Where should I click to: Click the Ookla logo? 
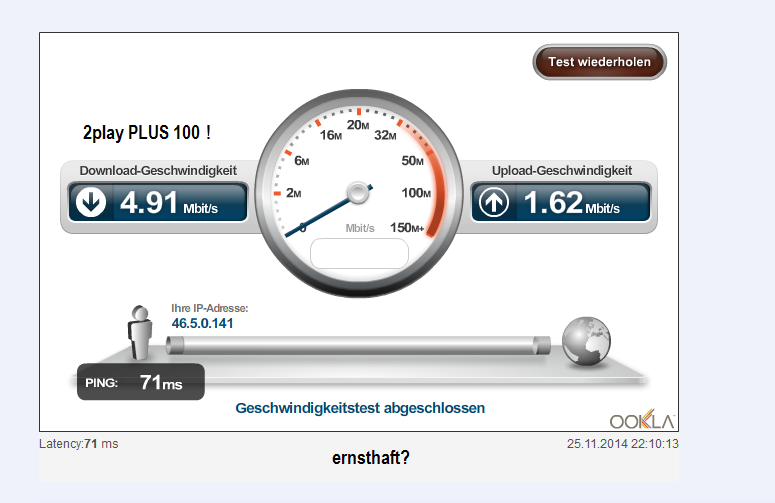tap(642, 419)
